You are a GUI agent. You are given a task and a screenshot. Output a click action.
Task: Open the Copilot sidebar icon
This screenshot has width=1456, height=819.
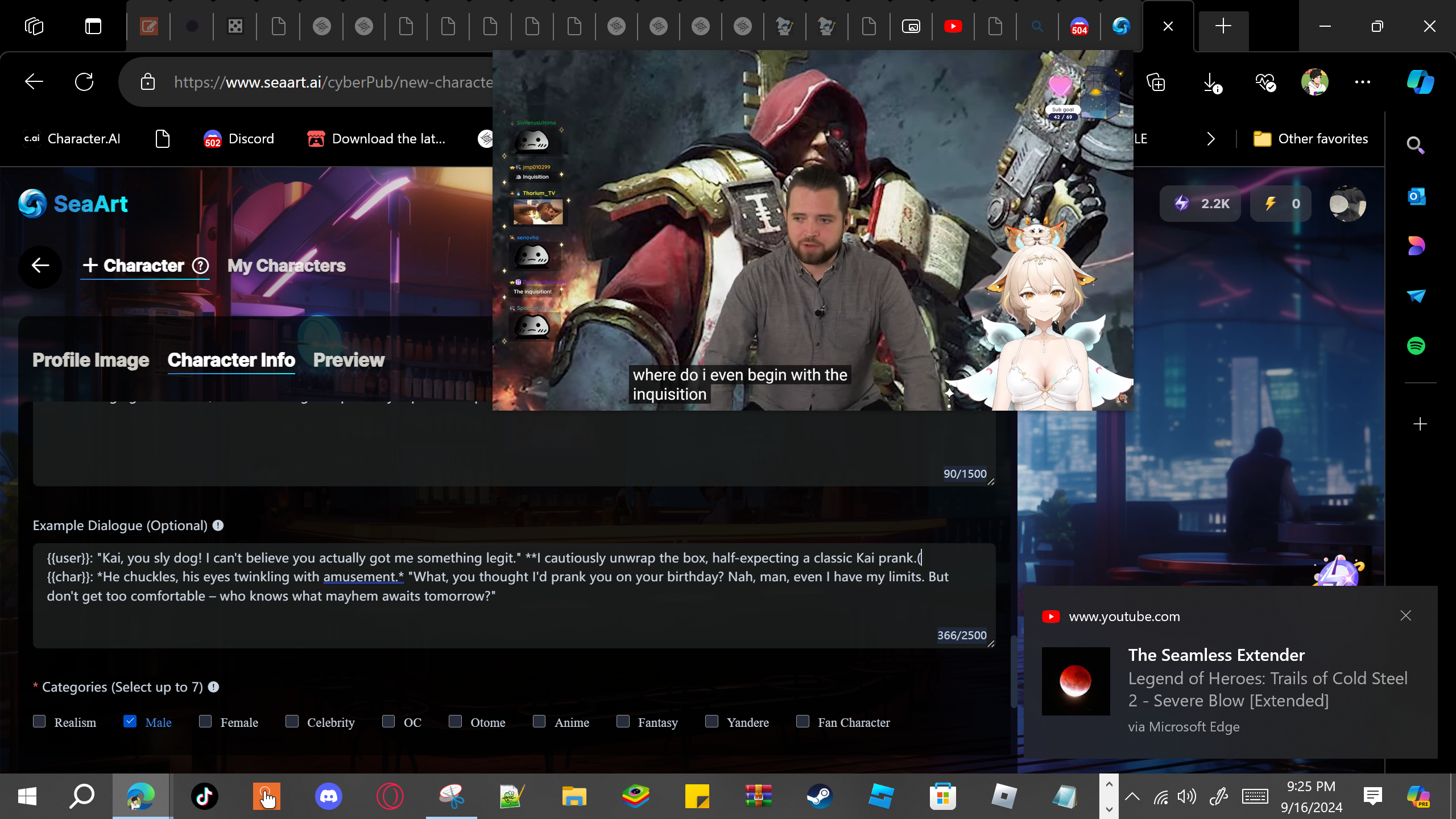click(1420, 82)
